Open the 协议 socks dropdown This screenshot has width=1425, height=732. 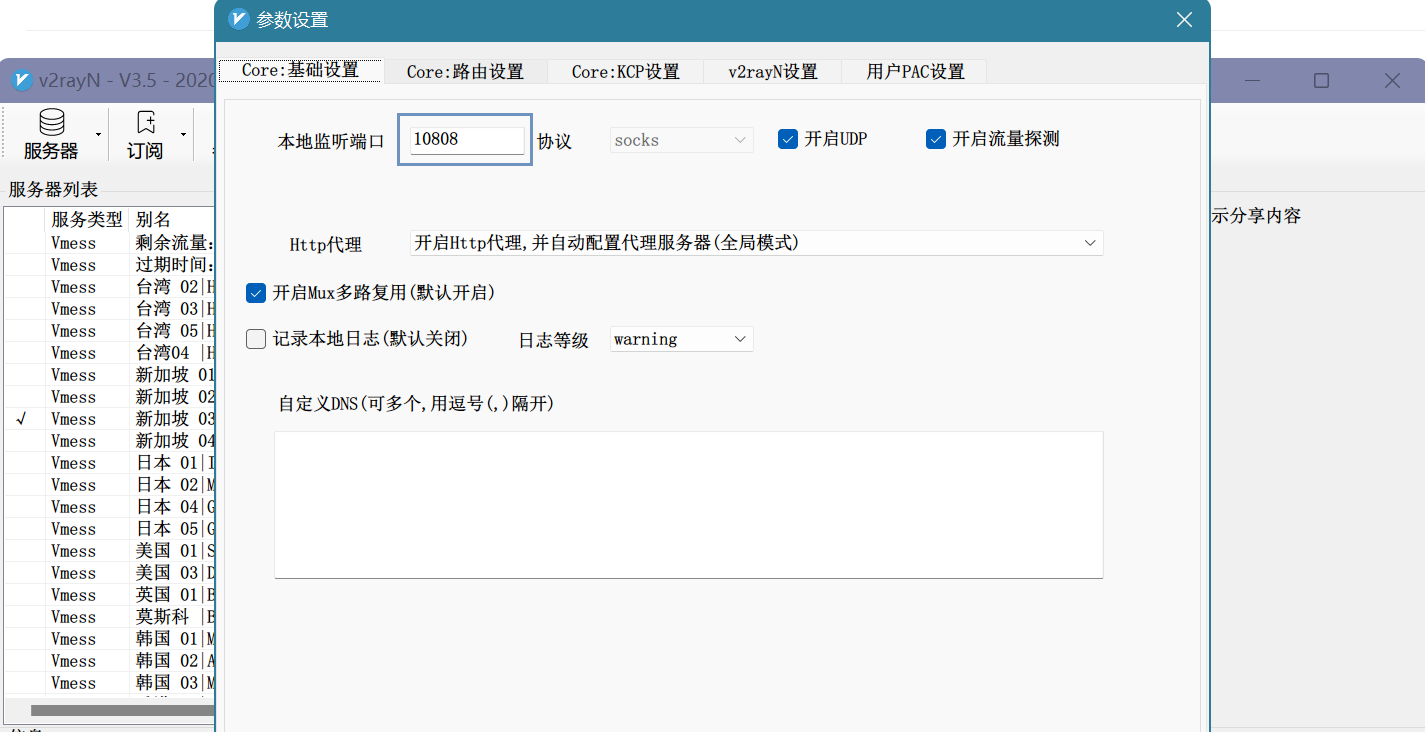[682, 140]
